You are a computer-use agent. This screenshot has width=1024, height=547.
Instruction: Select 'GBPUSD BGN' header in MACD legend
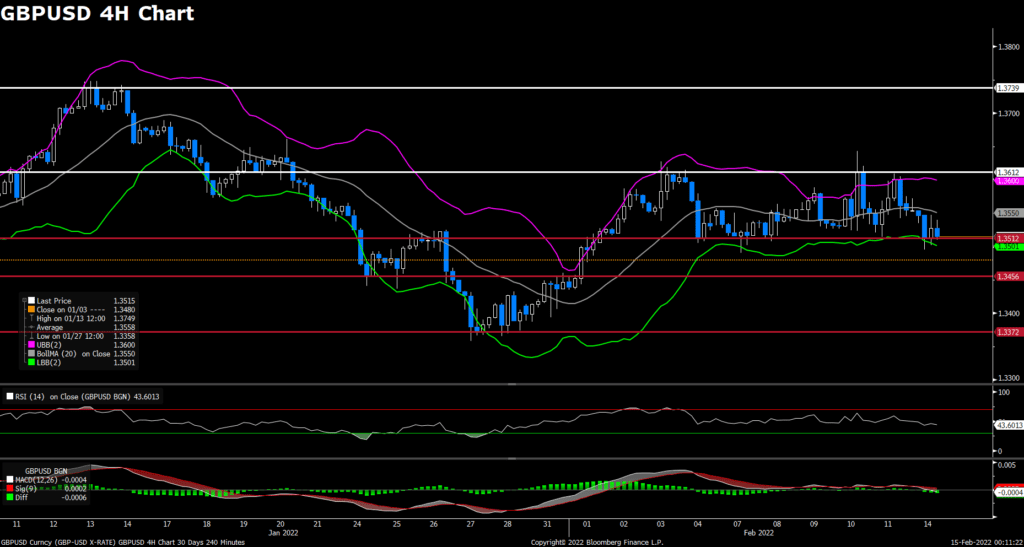(46, 470)
